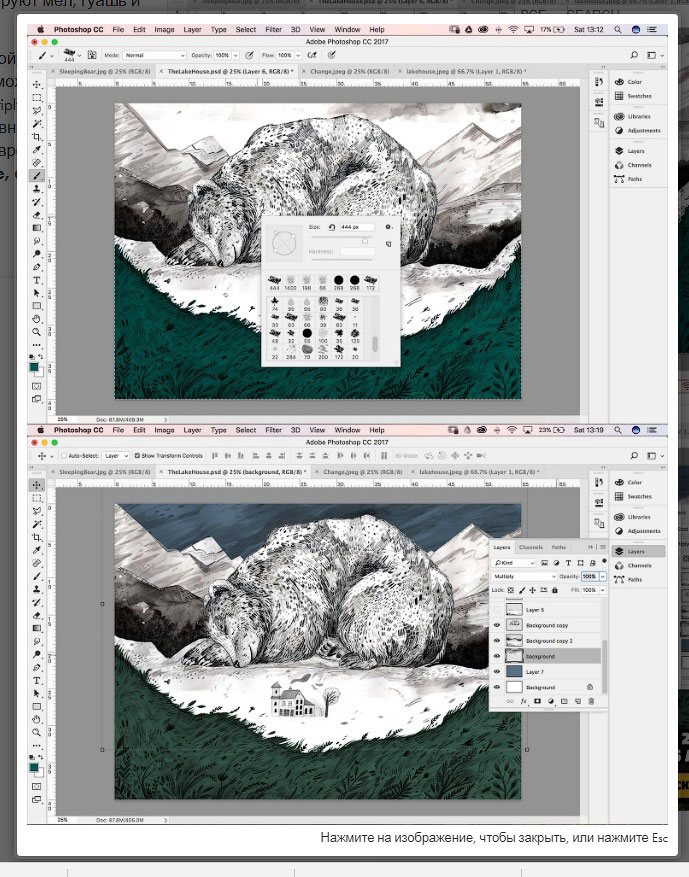The image size is (689, 877).
Task: Reset brush size with circular arrow icon
Action: (332, 227)
